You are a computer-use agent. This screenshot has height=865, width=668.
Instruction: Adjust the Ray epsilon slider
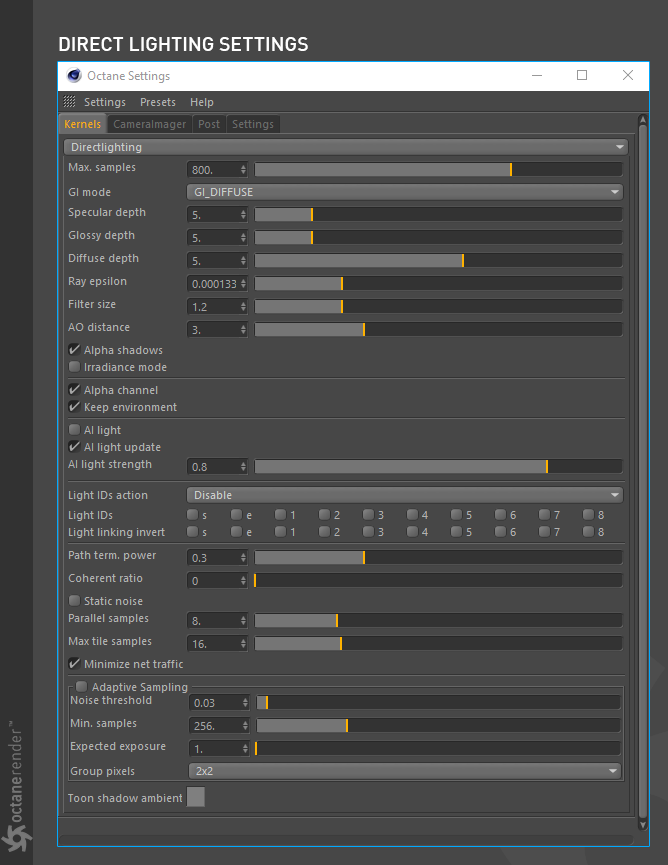pyautogui.click(x=438, y=284)
